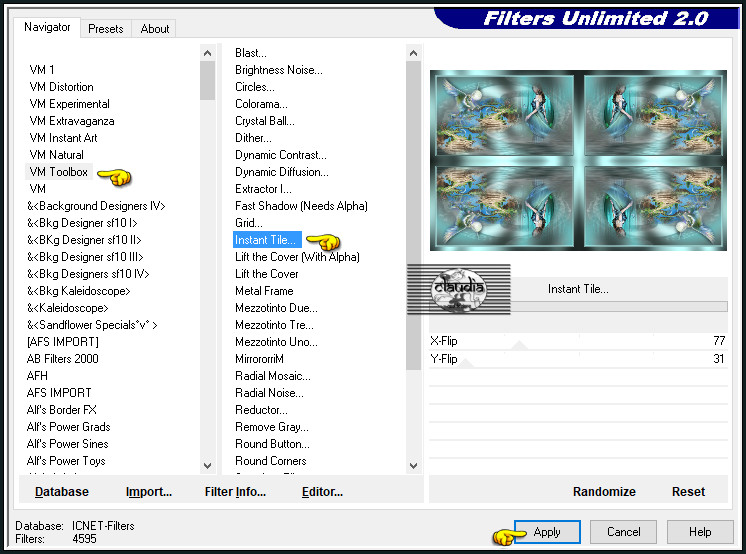Switch to the Presets tab
This screenshot has width=746, height=554.
point(105,29)
